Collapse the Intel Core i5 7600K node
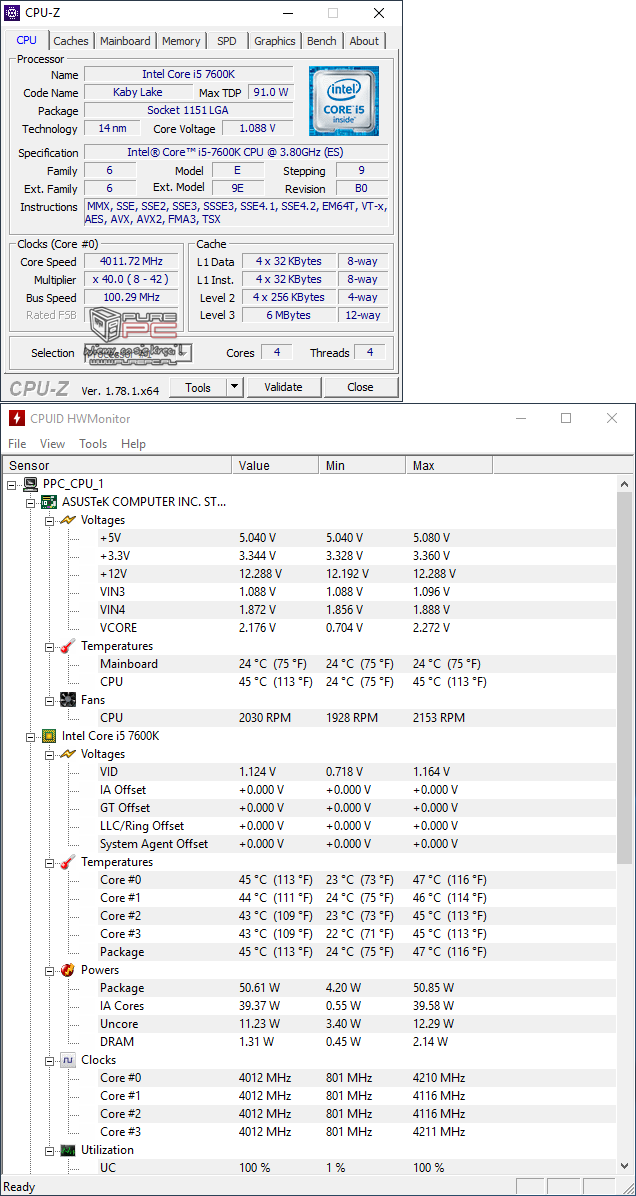The image size is (636, 1196). [x=31, y=736]
